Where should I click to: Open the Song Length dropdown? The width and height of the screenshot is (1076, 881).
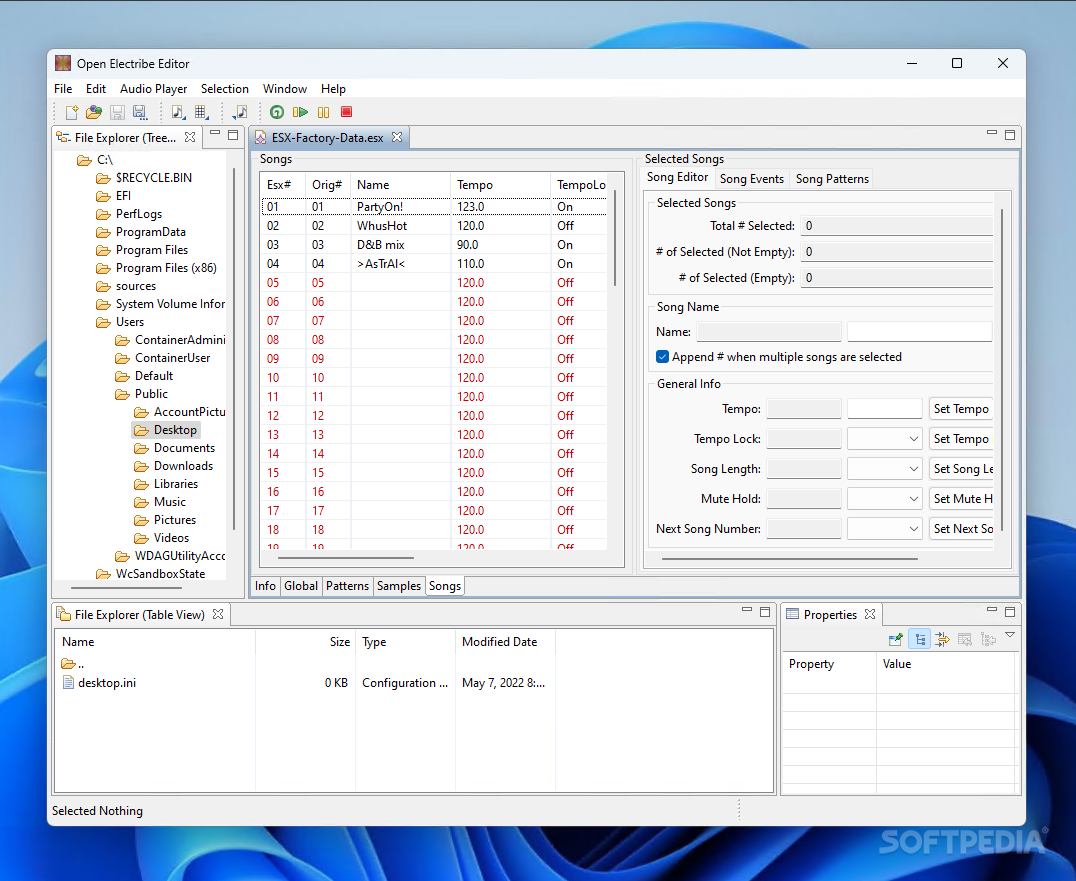tap(884, 469)
